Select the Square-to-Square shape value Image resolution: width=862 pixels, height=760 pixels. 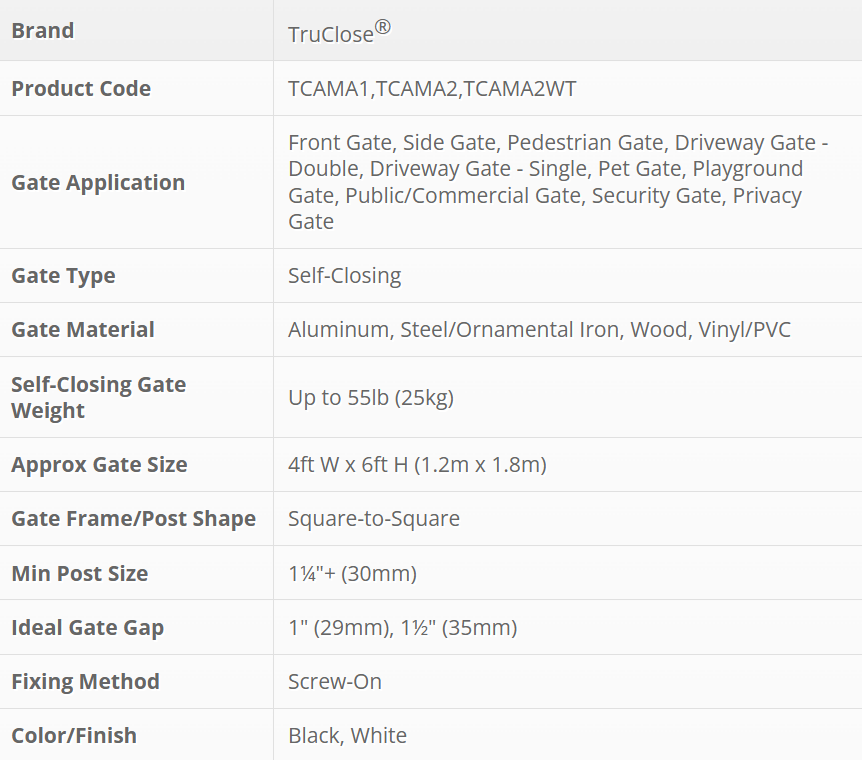pyautogui.click(x=374, y=518)
